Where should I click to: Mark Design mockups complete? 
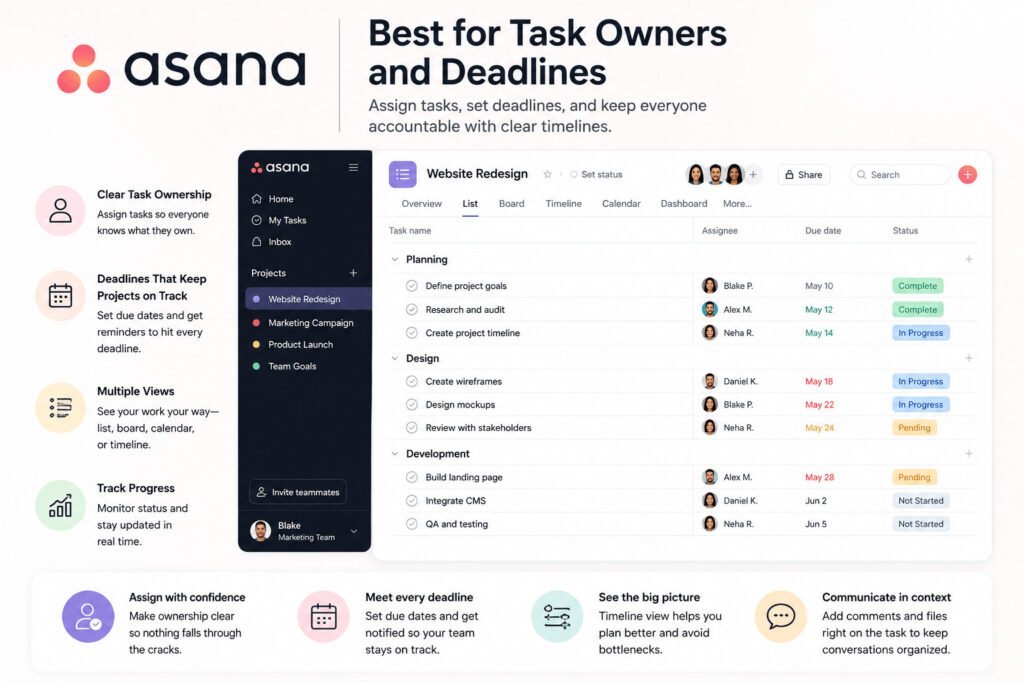coord(411,404)
